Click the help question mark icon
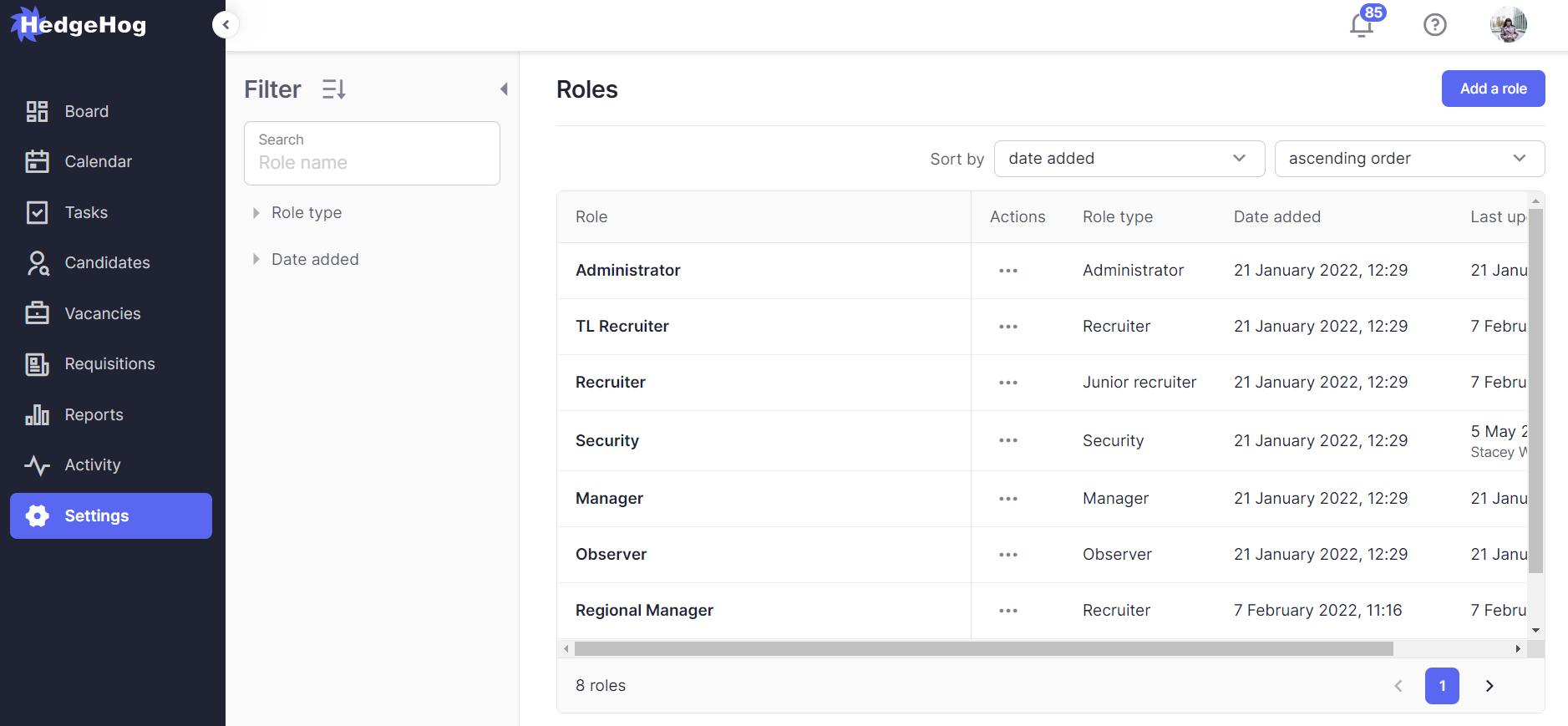This screenshot has width=1568, height=726. pyautogui.click(x=1434, y=25)
